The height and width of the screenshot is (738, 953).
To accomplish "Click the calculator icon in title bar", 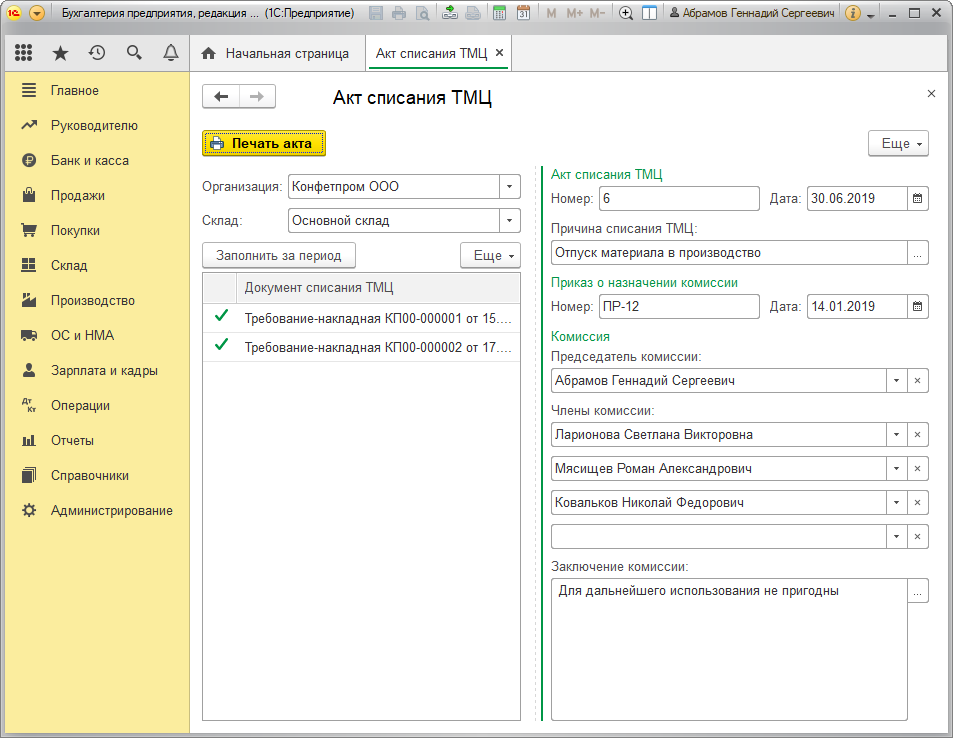I will tap(500, 14).
